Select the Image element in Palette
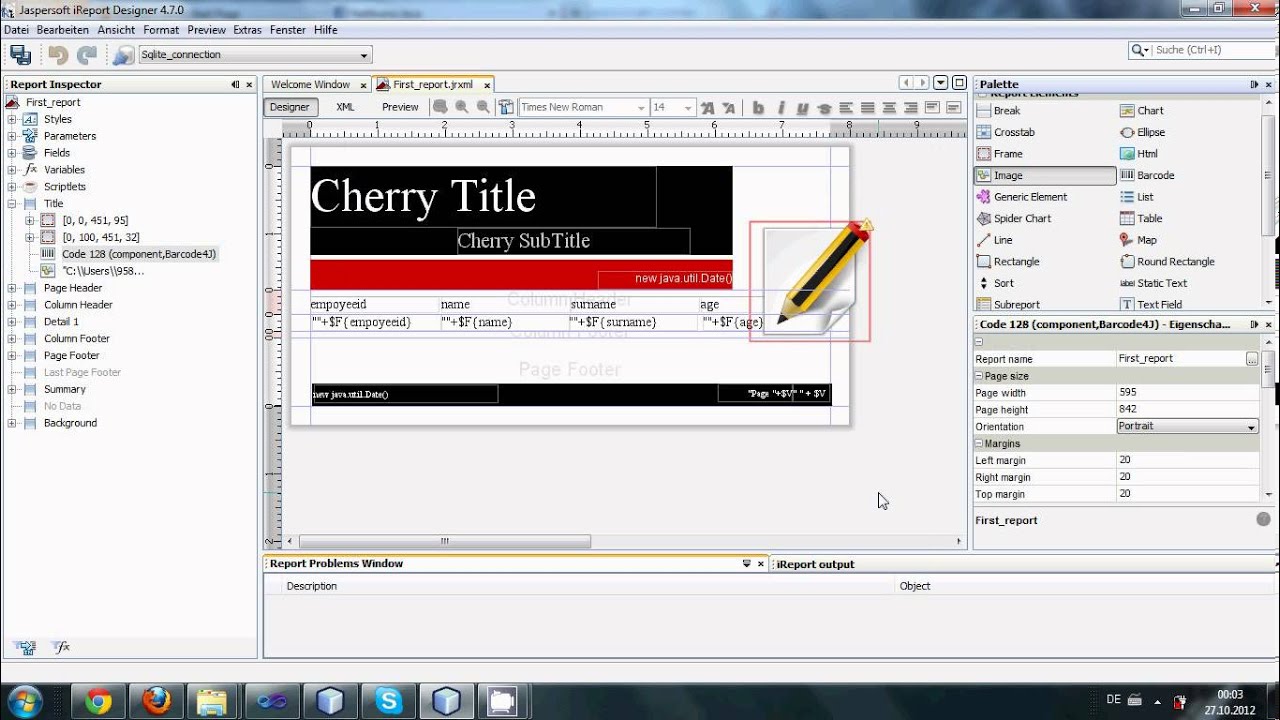Image resolution: width=1280 pixels, height=720 pixels. pyautogui.click(x=1045, y=175)
